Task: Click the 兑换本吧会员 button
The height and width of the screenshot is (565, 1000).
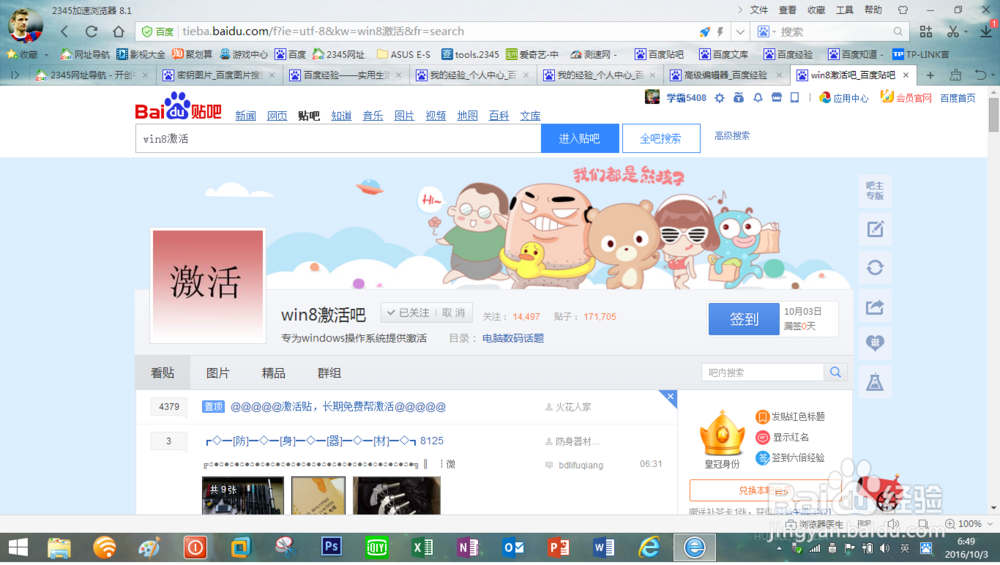Action: click(x=765, y=490)
